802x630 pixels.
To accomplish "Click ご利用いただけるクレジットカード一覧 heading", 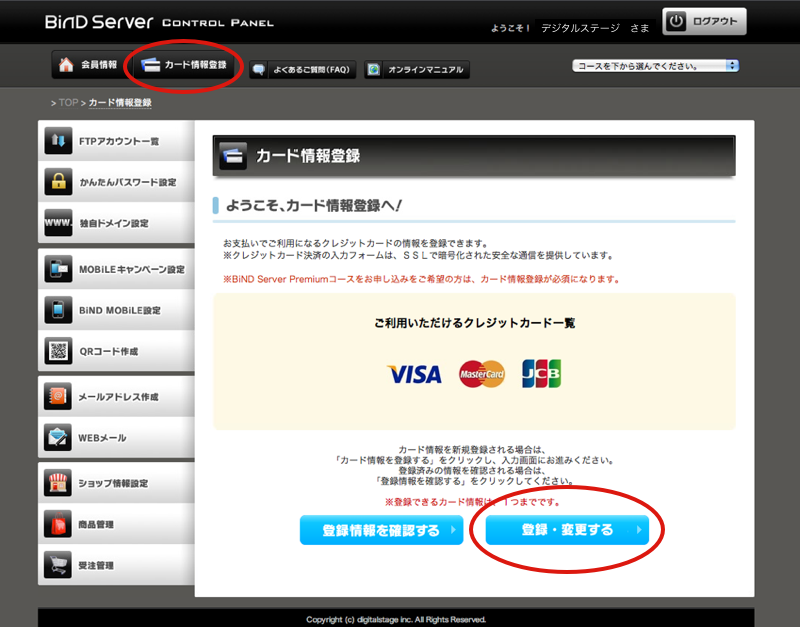I will [475, 323].
